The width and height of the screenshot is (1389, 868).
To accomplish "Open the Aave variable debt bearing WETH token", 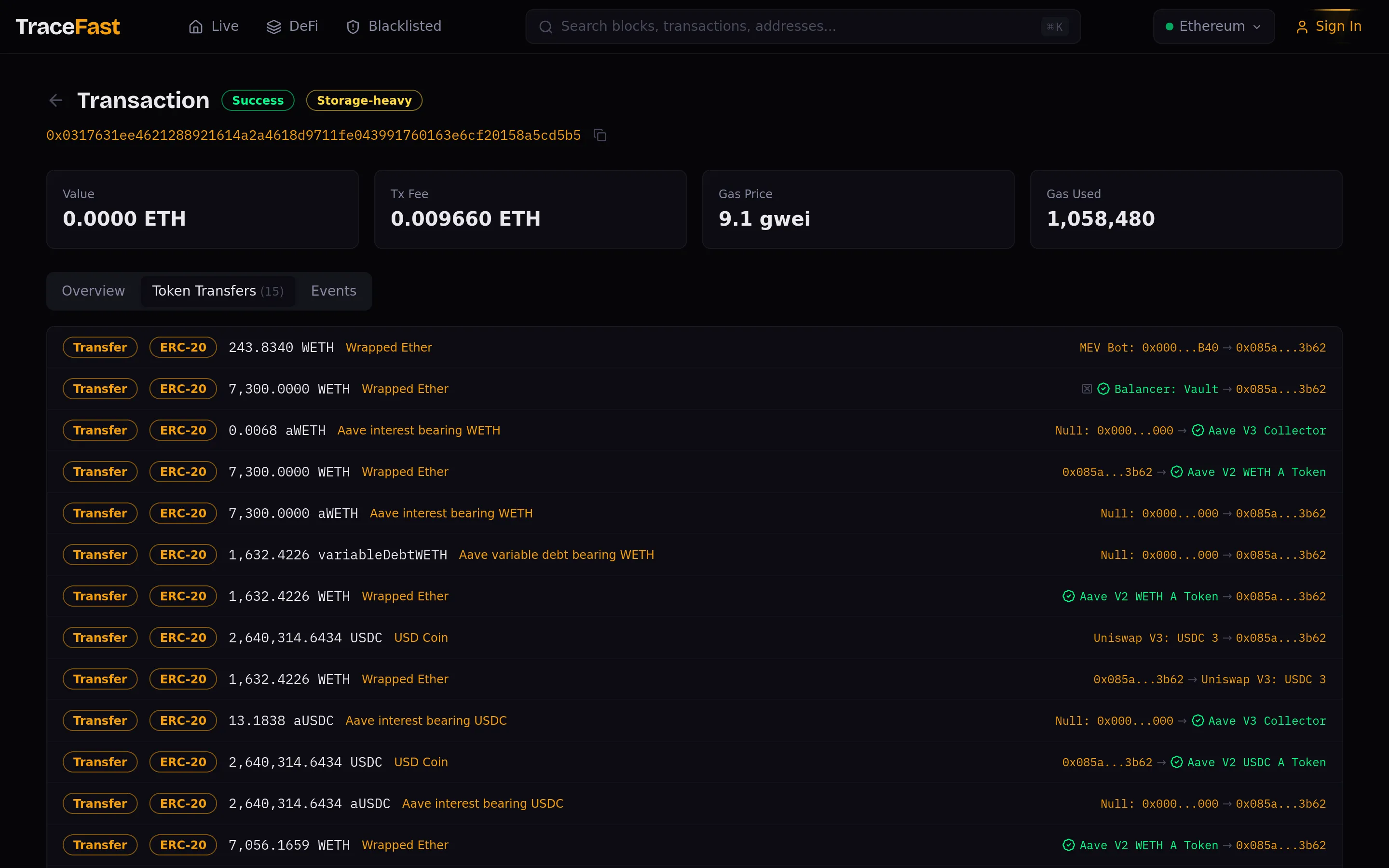I will click(x=556, y=555).
